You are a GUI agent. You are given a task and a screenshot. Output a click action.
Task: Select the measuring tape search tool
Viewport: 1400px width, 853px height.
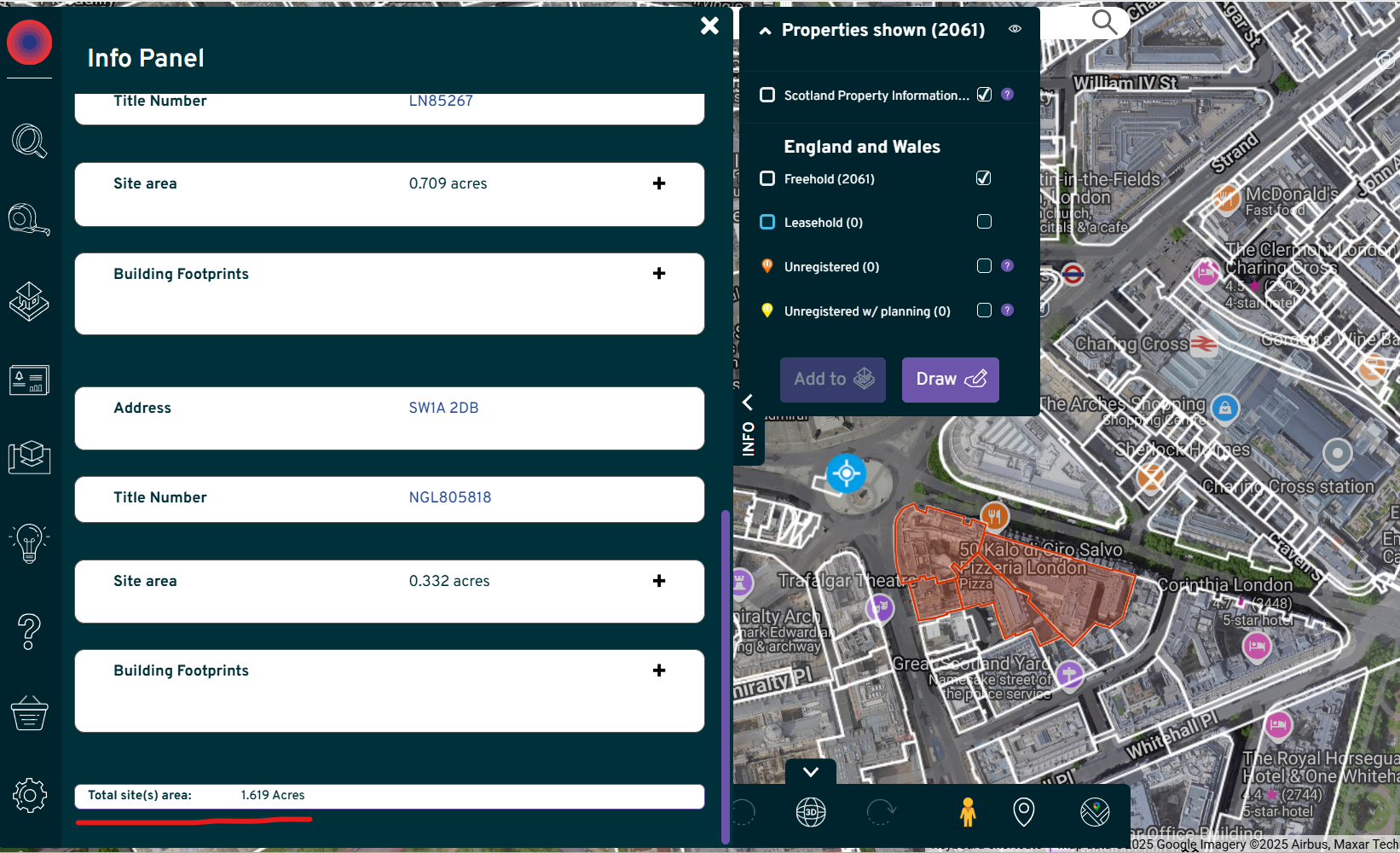coord(30,219)
